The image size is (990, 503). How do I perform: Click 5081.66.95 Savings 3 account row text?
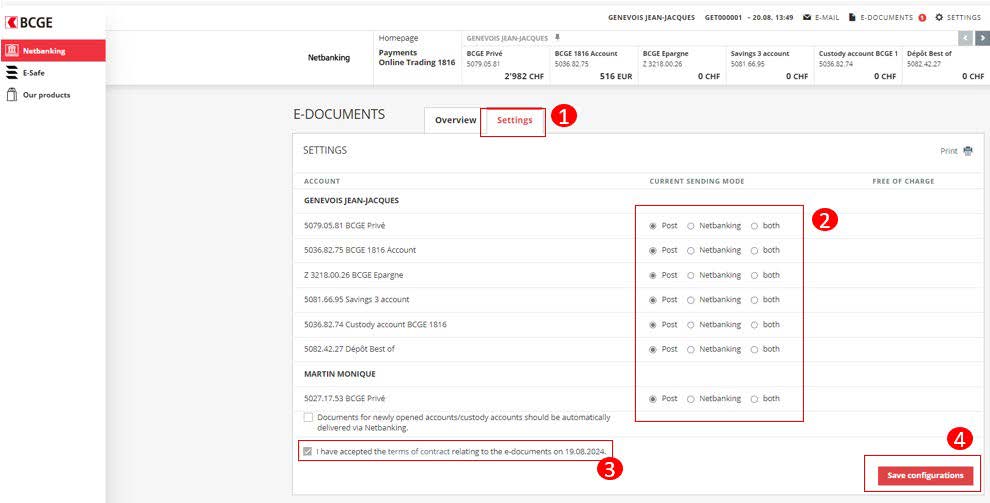357,300
